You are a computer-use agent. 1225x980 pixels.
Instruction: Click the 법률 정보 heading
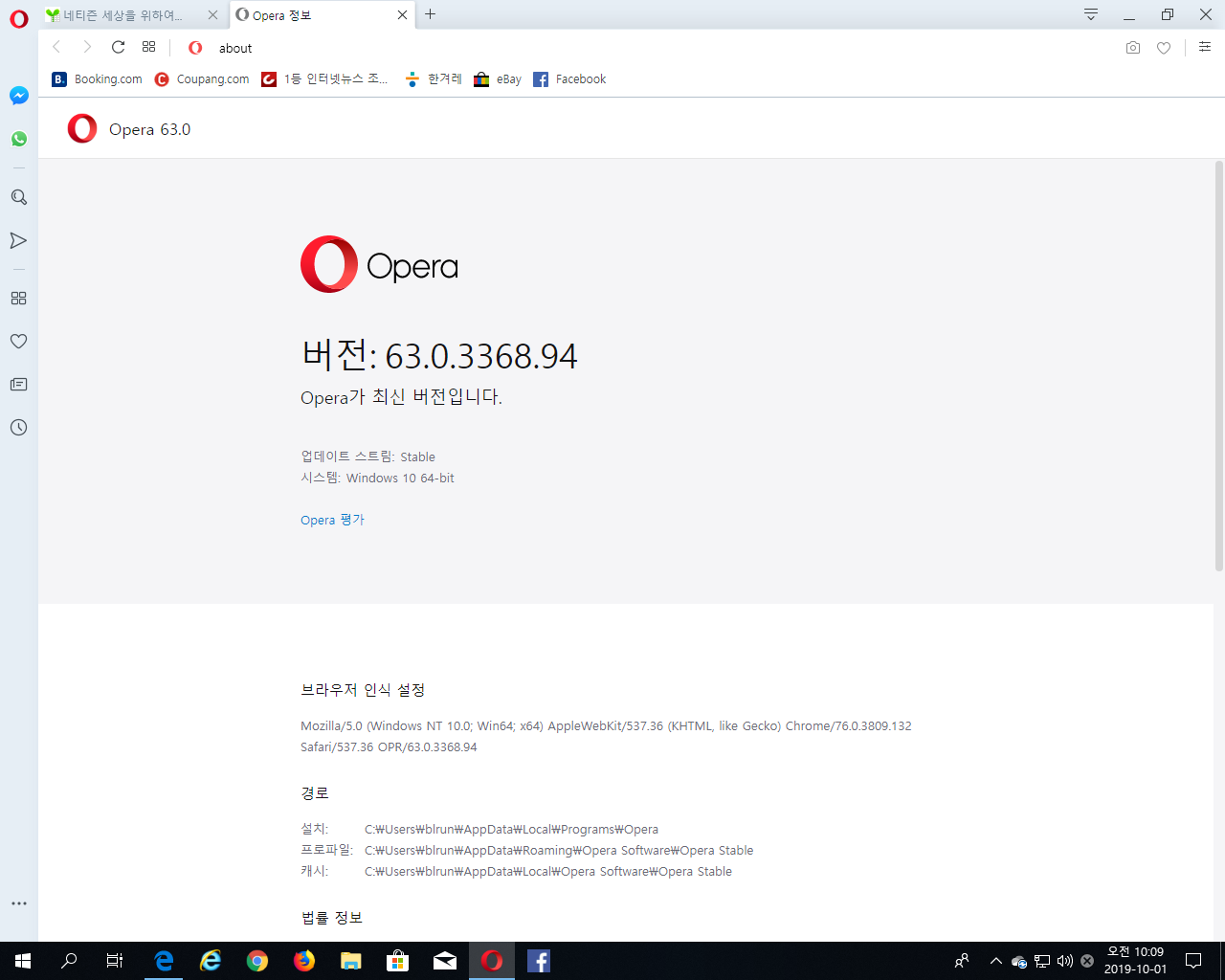[x=331, y=918]
